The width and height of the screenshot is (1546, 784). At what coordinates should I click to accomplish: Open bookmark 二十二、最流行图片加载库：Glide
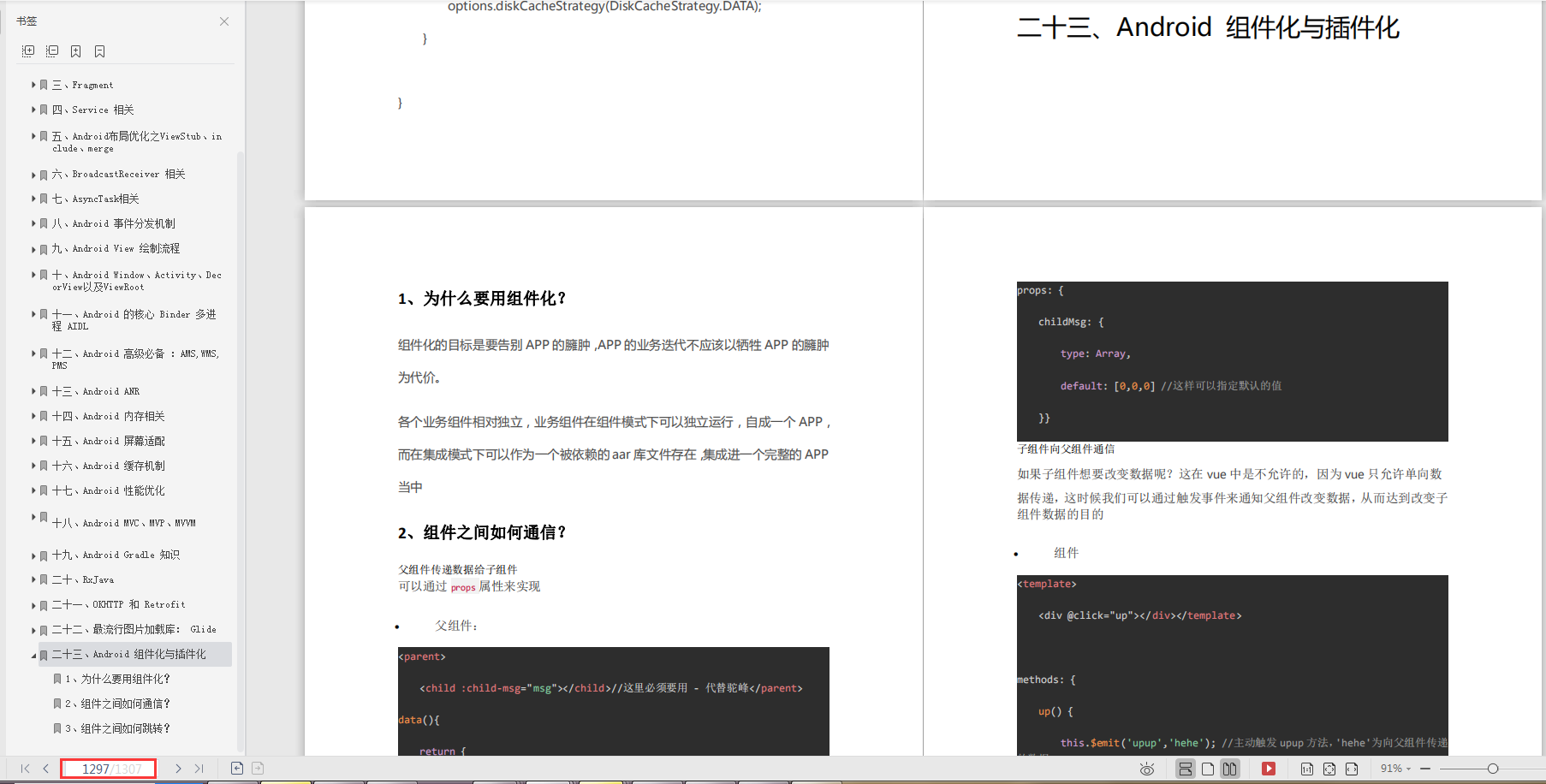(x=134, y=629)
